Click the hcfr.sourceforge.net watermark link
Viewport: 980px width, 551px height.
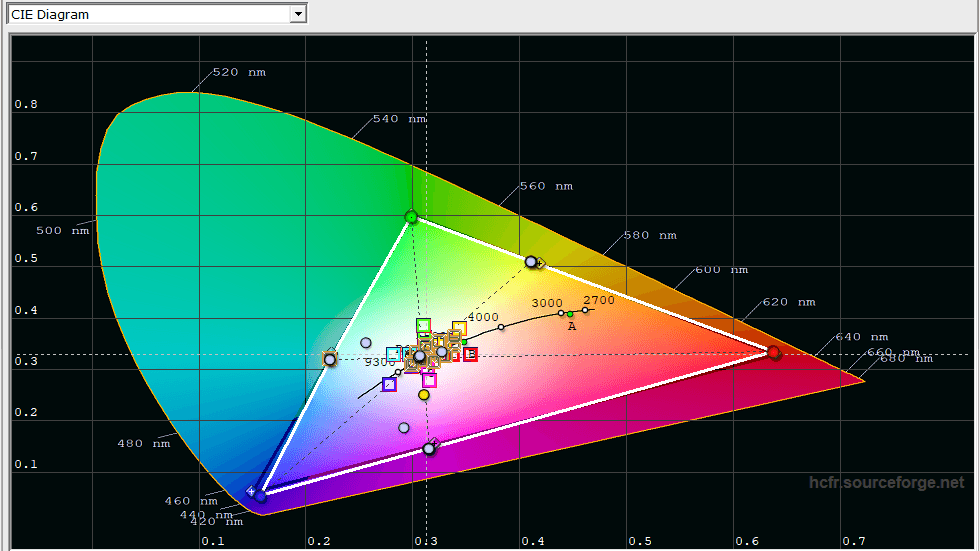[x=887, y=483]
